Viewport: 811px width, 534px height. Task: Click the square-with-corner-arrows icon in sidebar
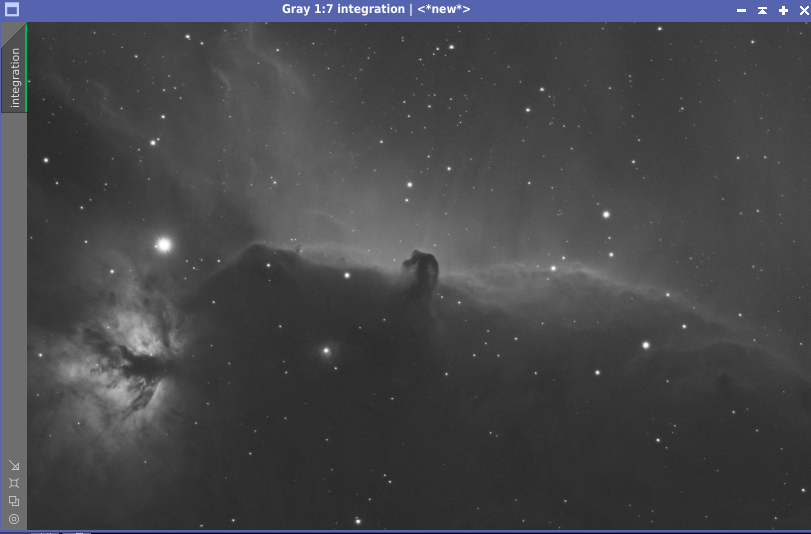(x=14, y=483)
